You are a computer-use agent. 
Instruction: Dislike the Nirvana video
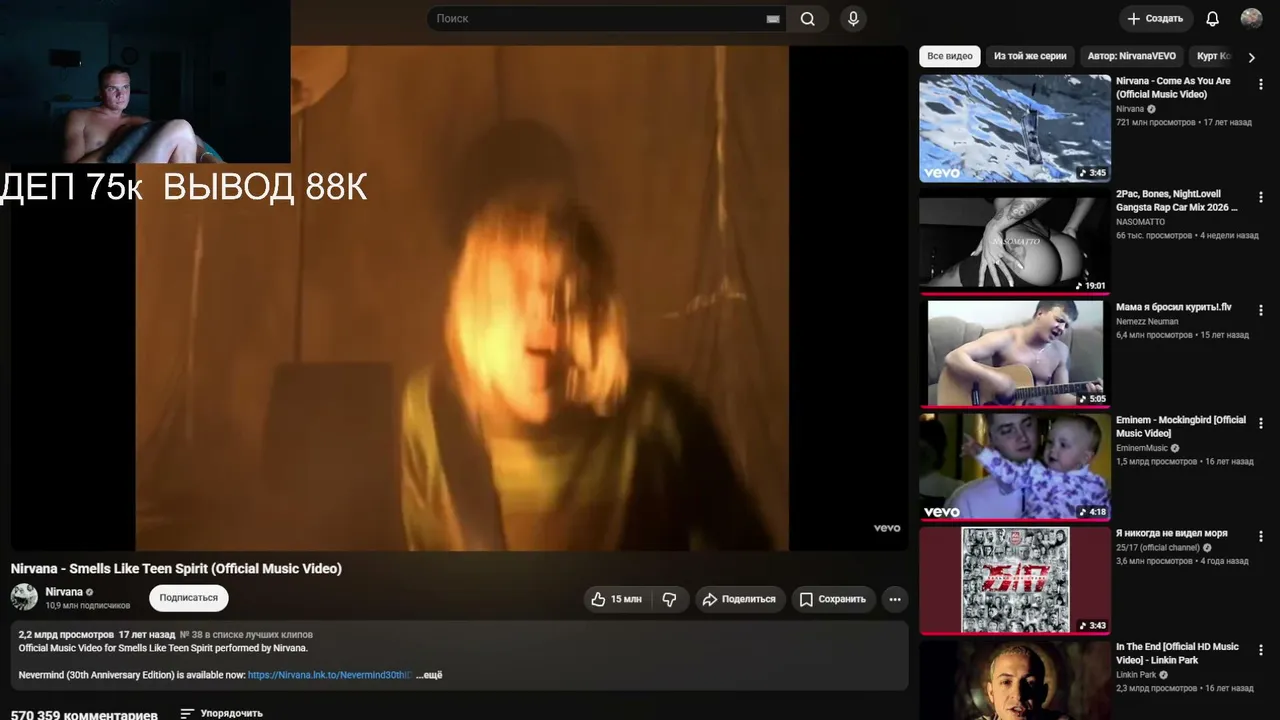tap(670, 599)
